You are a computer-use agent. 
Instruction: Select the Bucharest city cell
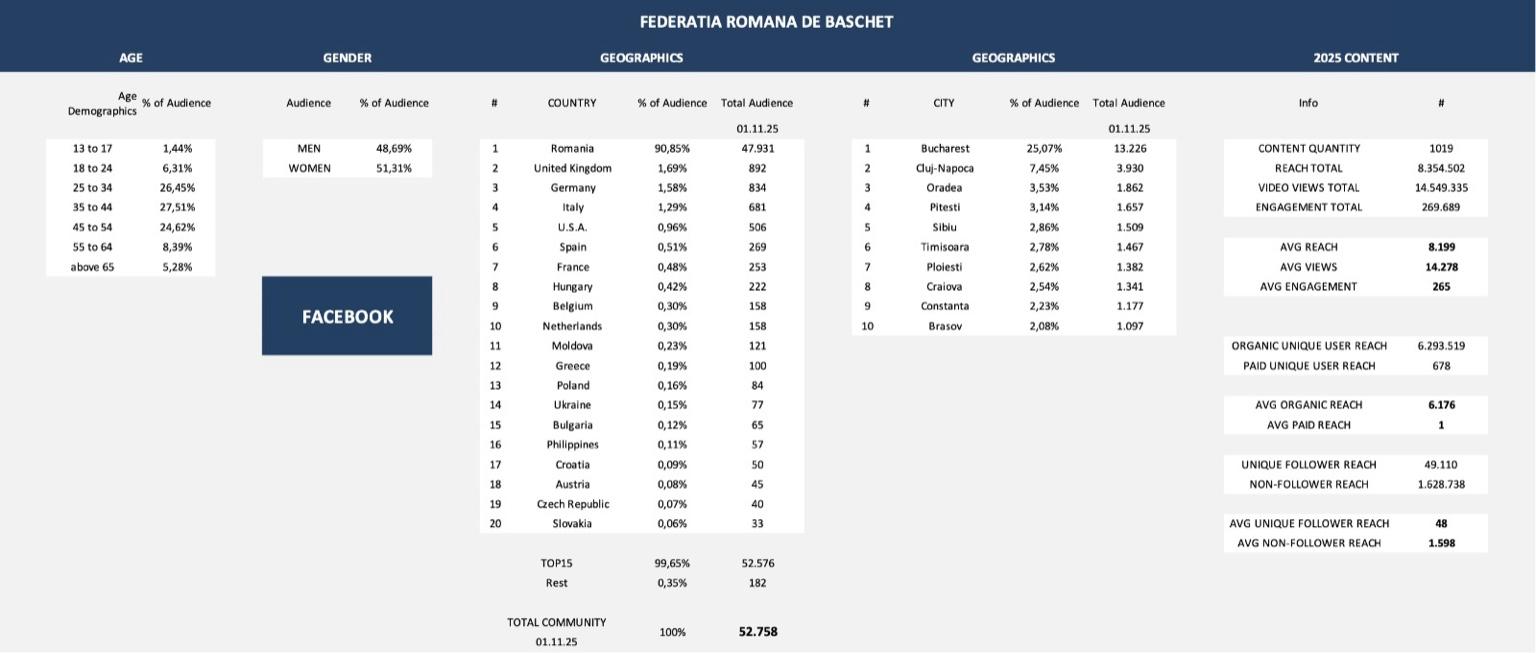[945, 148]
